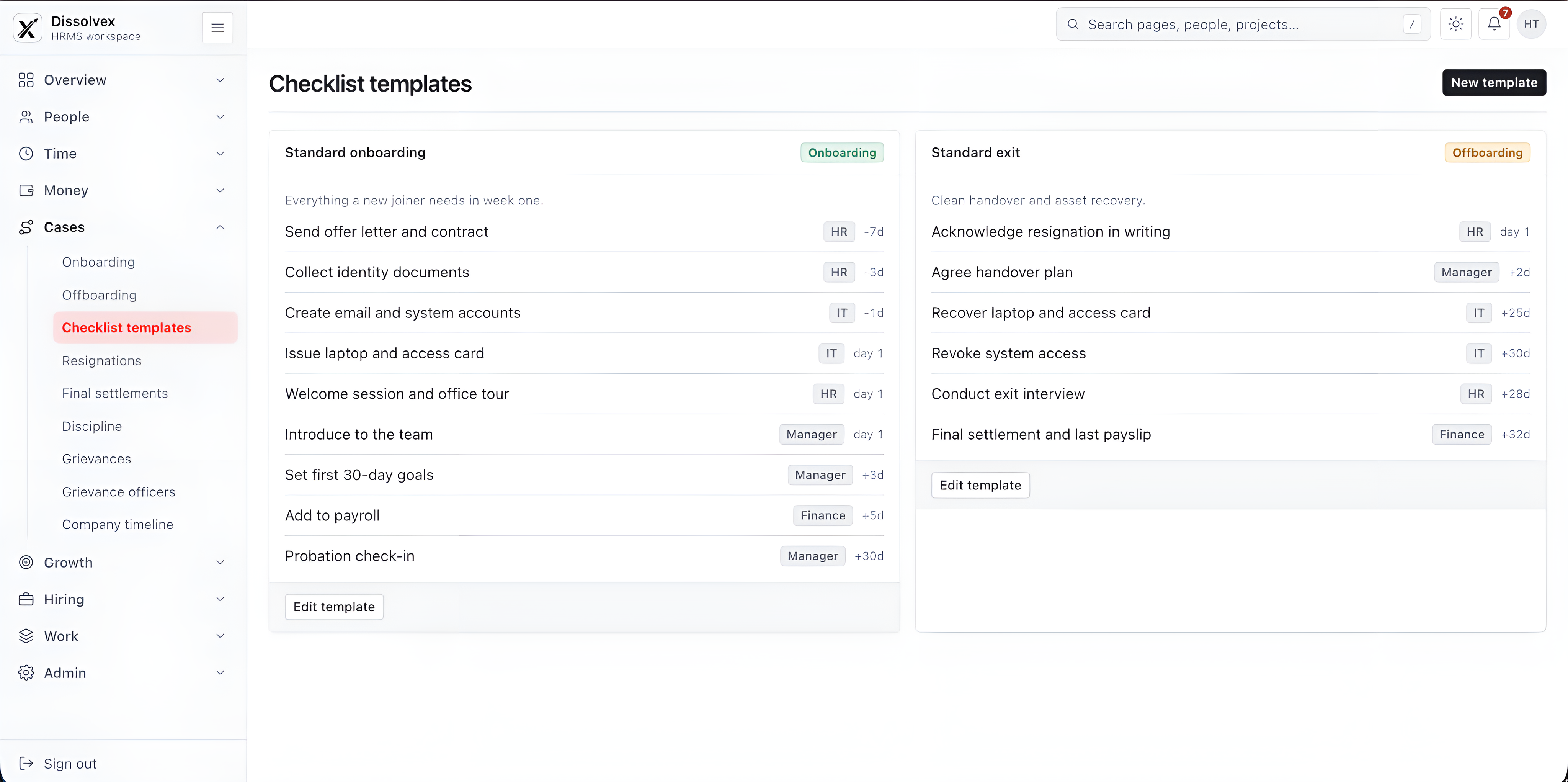
Task: Click the search magnifier icon
Action: click(1073, 24)
